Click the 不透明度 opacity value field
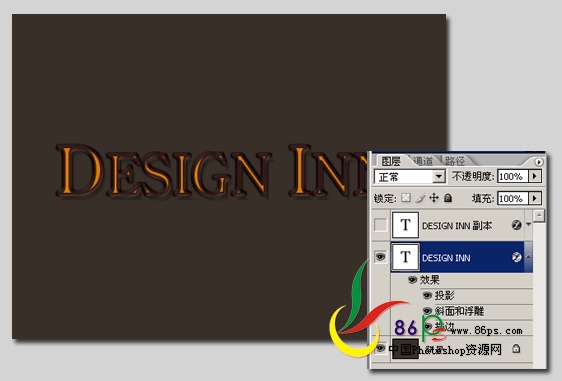Image resolution: width=562 pixels, height=381 pixels. click(513, 176)
